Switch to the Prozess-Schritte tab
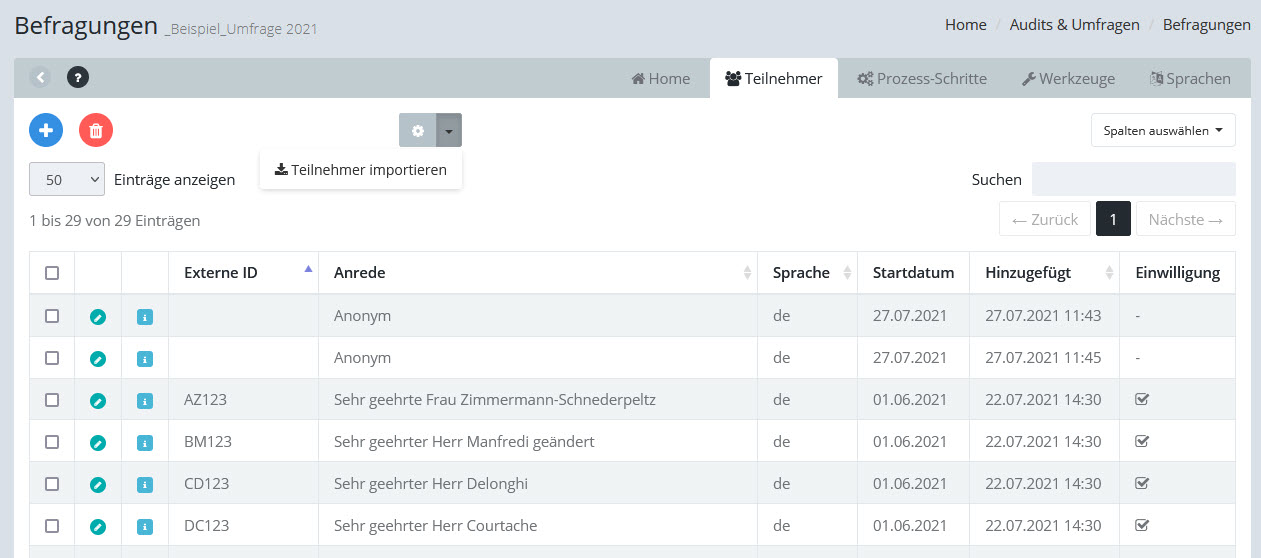 [x=922, y=78]
